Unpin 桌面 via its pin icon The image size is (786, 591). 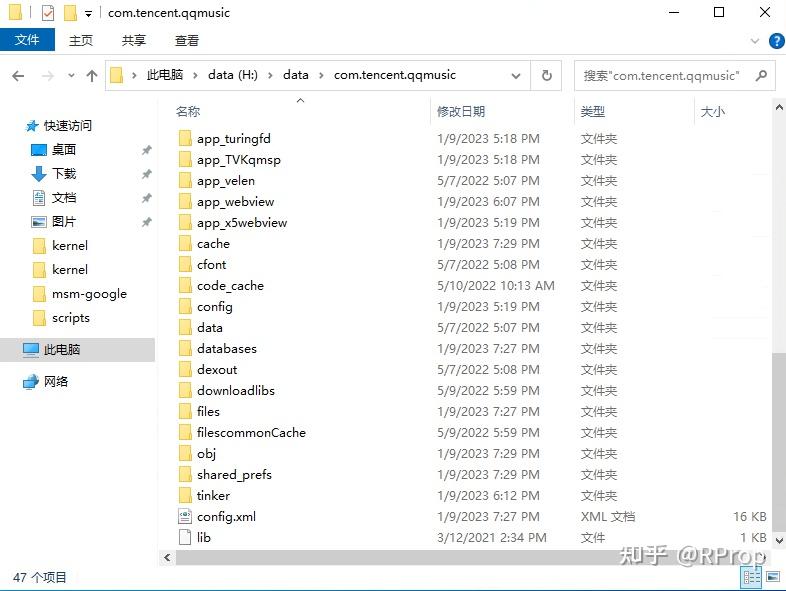click(146, 149)
